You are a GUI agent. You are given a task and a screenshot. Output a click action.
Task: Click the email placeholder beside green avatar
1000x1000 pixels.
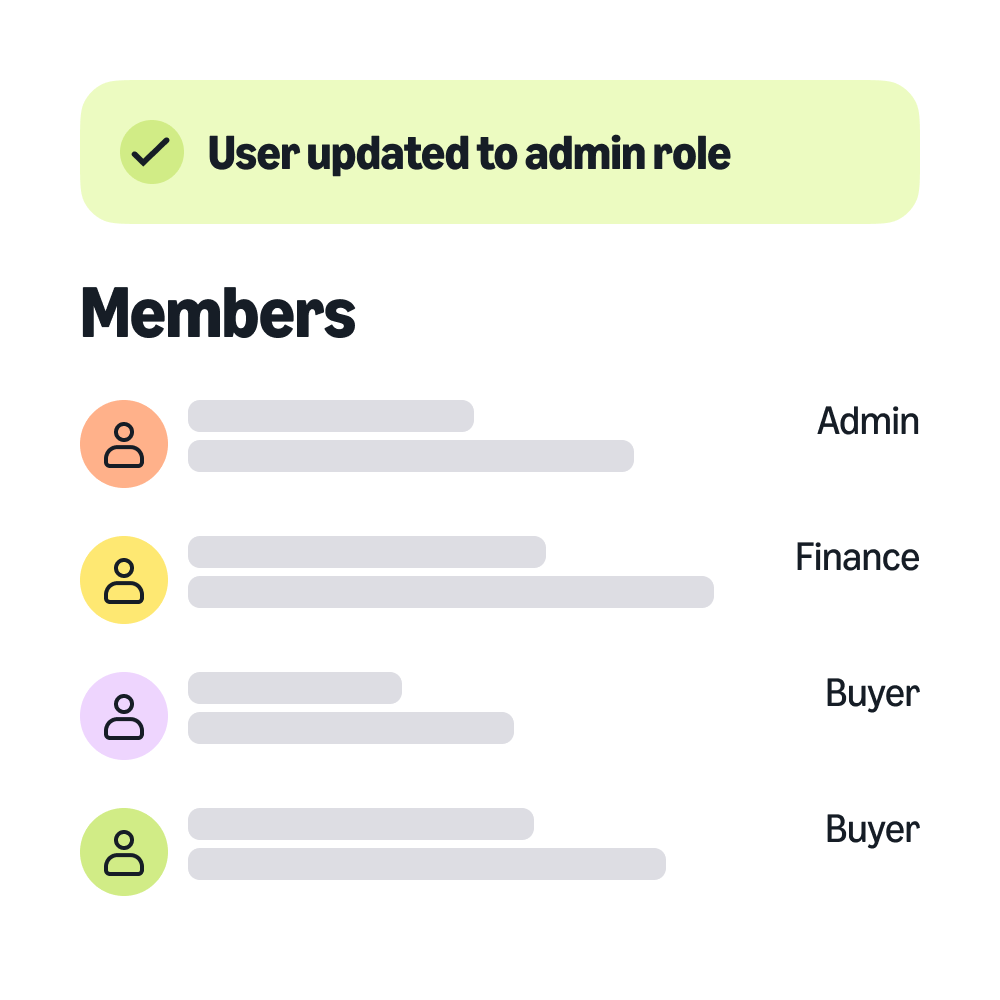(x=427, y=864)
